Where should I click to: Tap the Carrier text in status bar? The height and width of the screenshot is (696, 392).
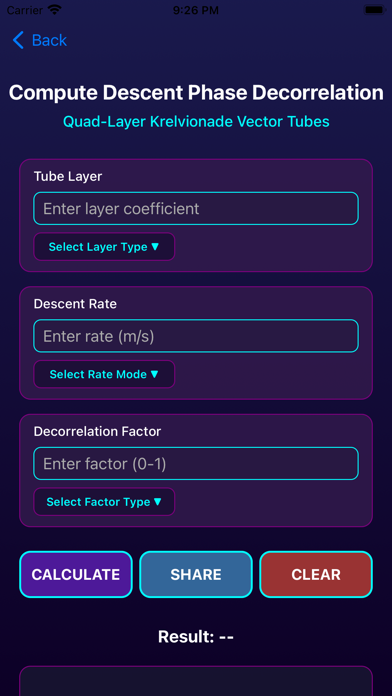[x=24, y=10]
